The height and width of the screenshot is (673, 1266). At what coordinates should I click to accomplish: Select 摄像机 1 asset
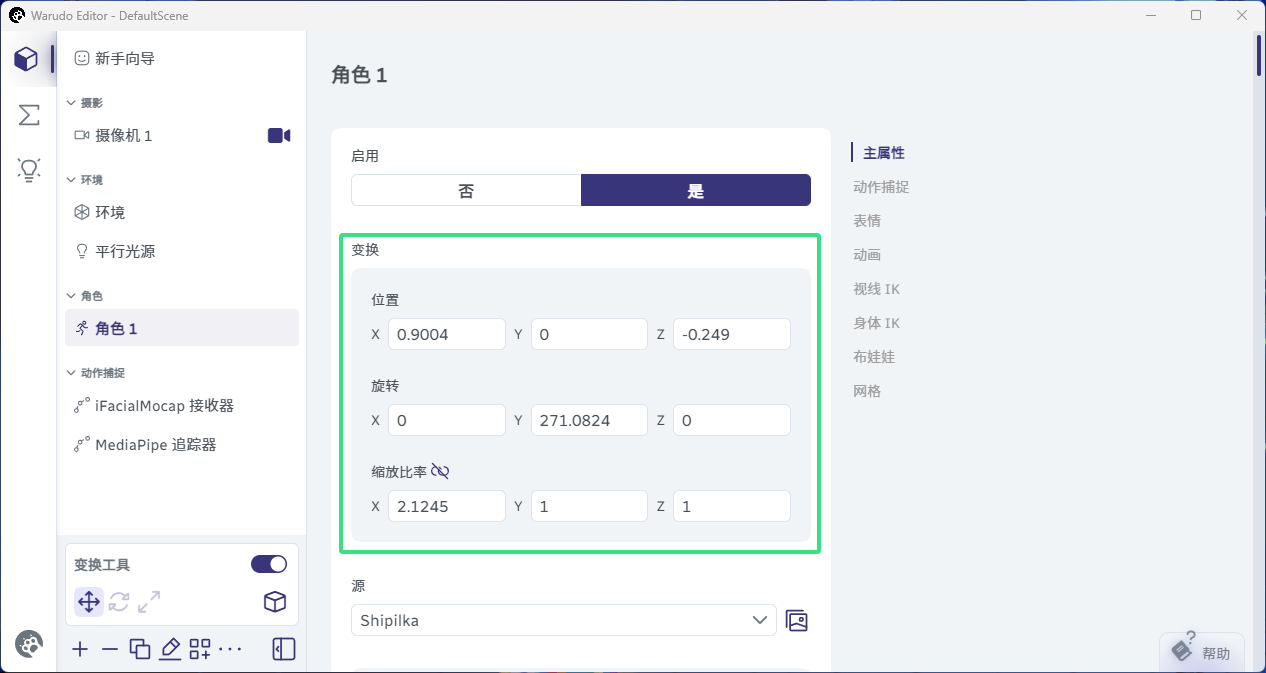182,135
